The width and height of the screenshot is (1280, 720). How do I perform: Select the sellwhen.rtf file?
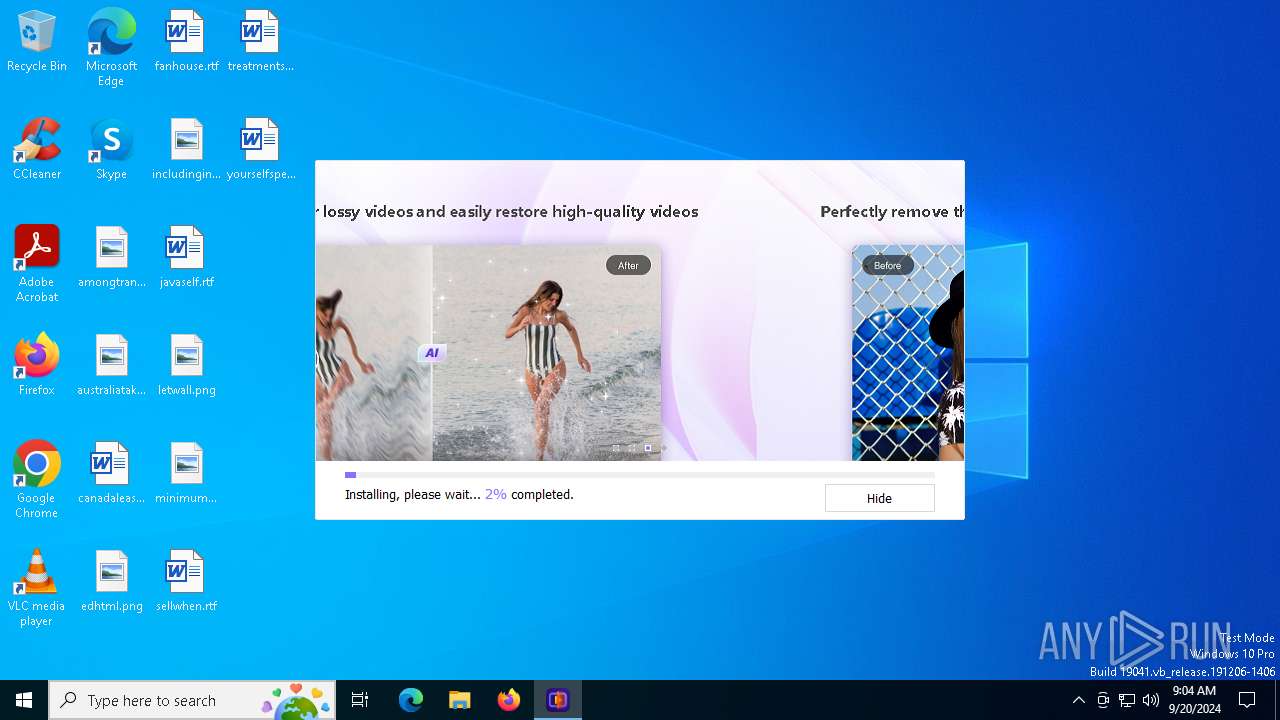pos(186,582)
